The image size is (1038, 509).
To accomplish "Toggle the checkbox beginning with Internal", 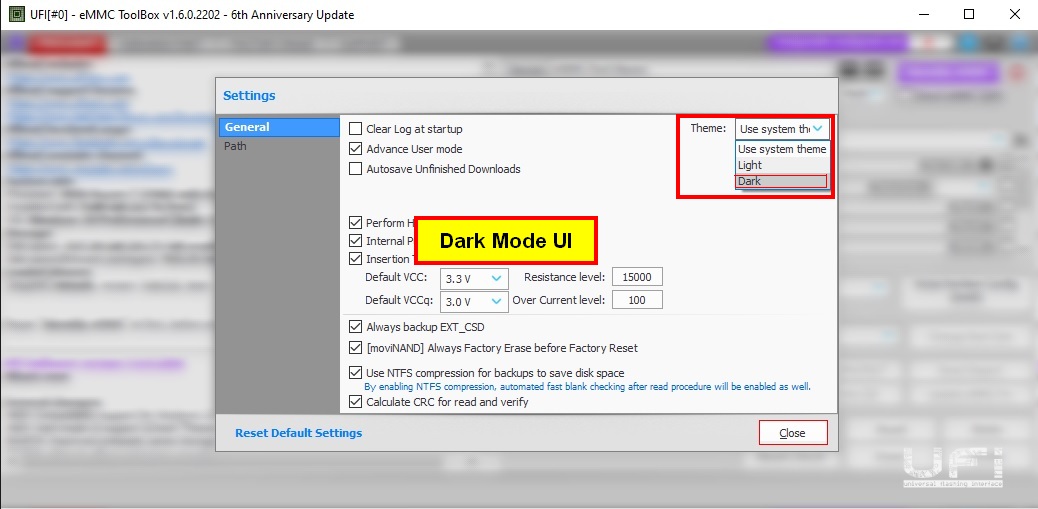I will [355, 241].
